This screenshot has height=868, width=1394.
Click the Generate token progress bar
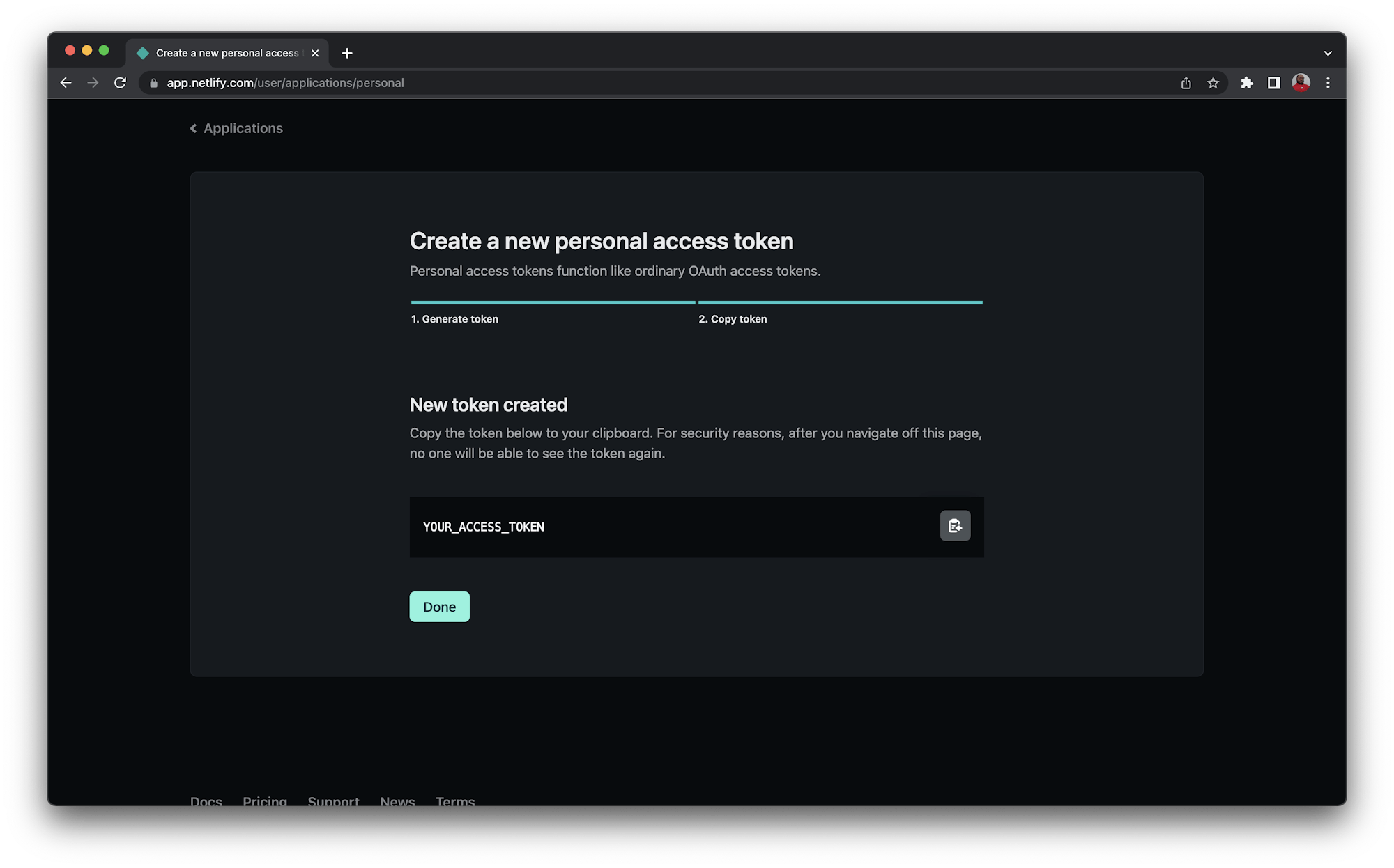(552, 302)
